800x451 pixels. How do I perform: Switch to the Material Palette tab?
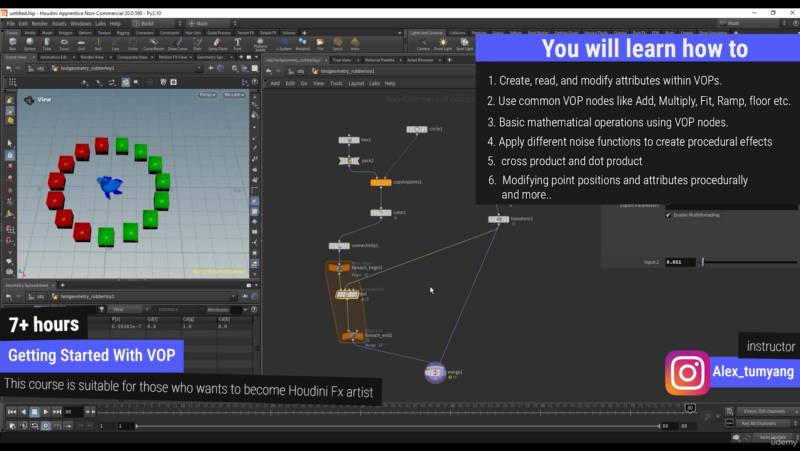point(379,60)
